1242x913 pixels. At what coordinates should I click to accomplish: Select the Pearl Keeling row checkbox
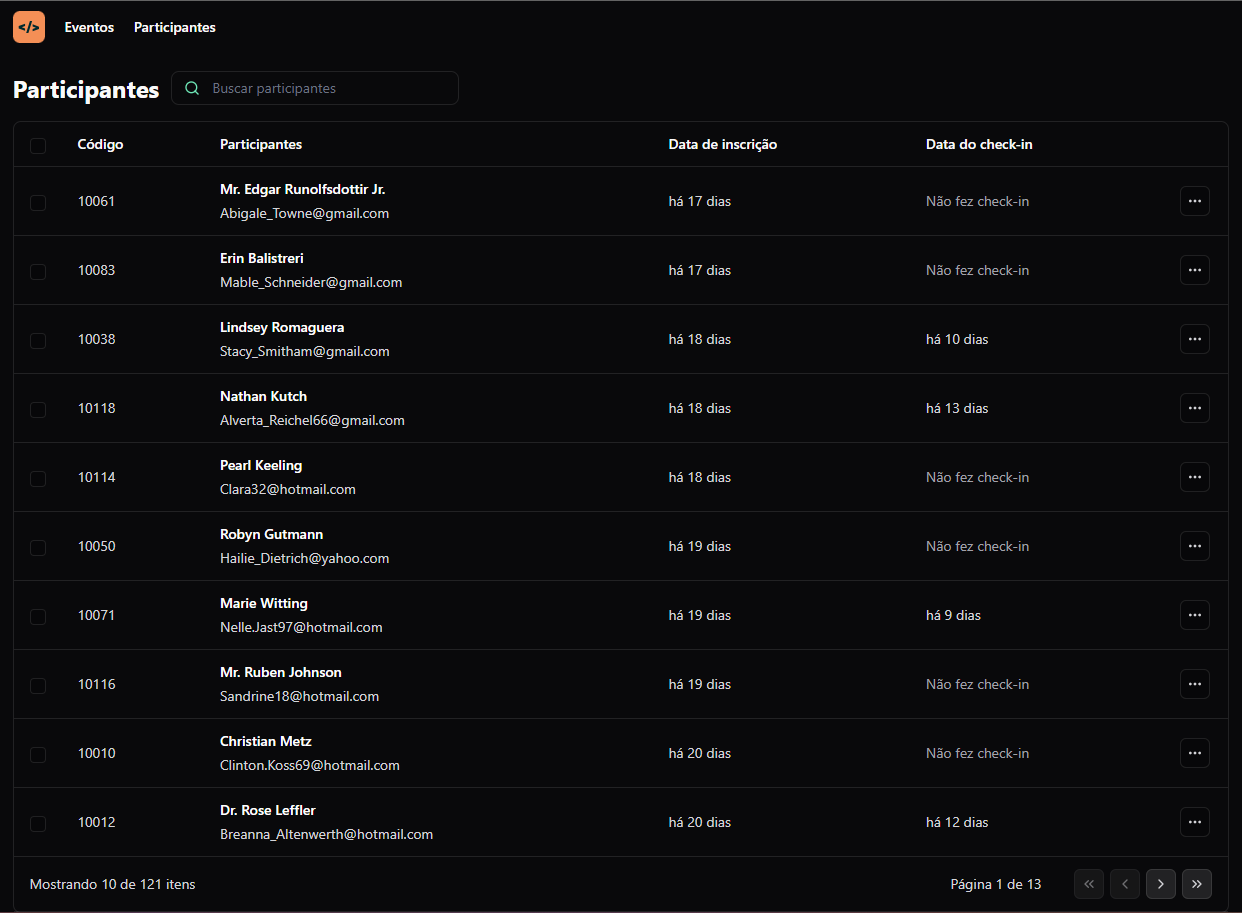38,478
